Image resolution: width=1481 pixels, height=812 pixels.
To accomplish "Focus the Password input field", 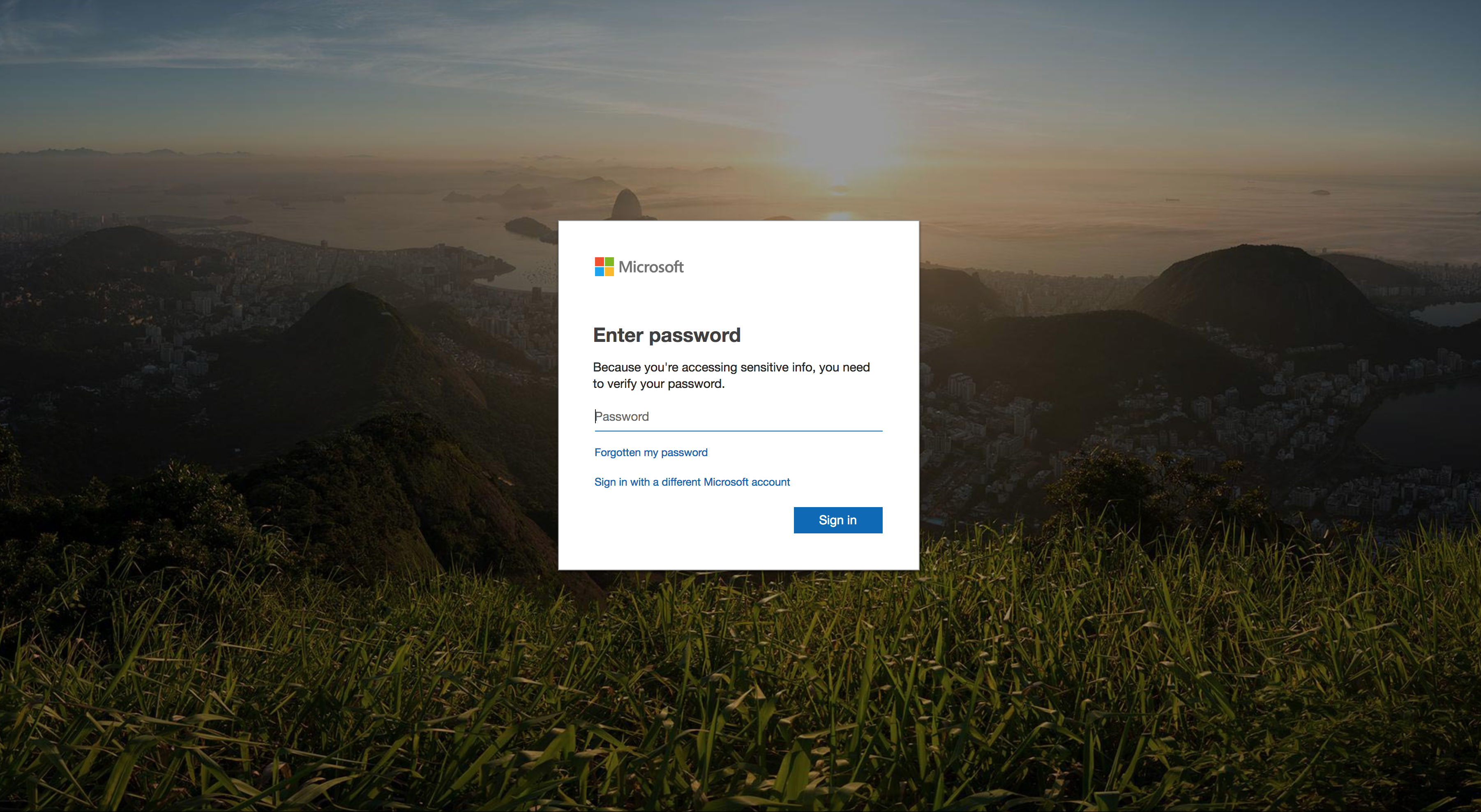I will (x=738, y=416).
